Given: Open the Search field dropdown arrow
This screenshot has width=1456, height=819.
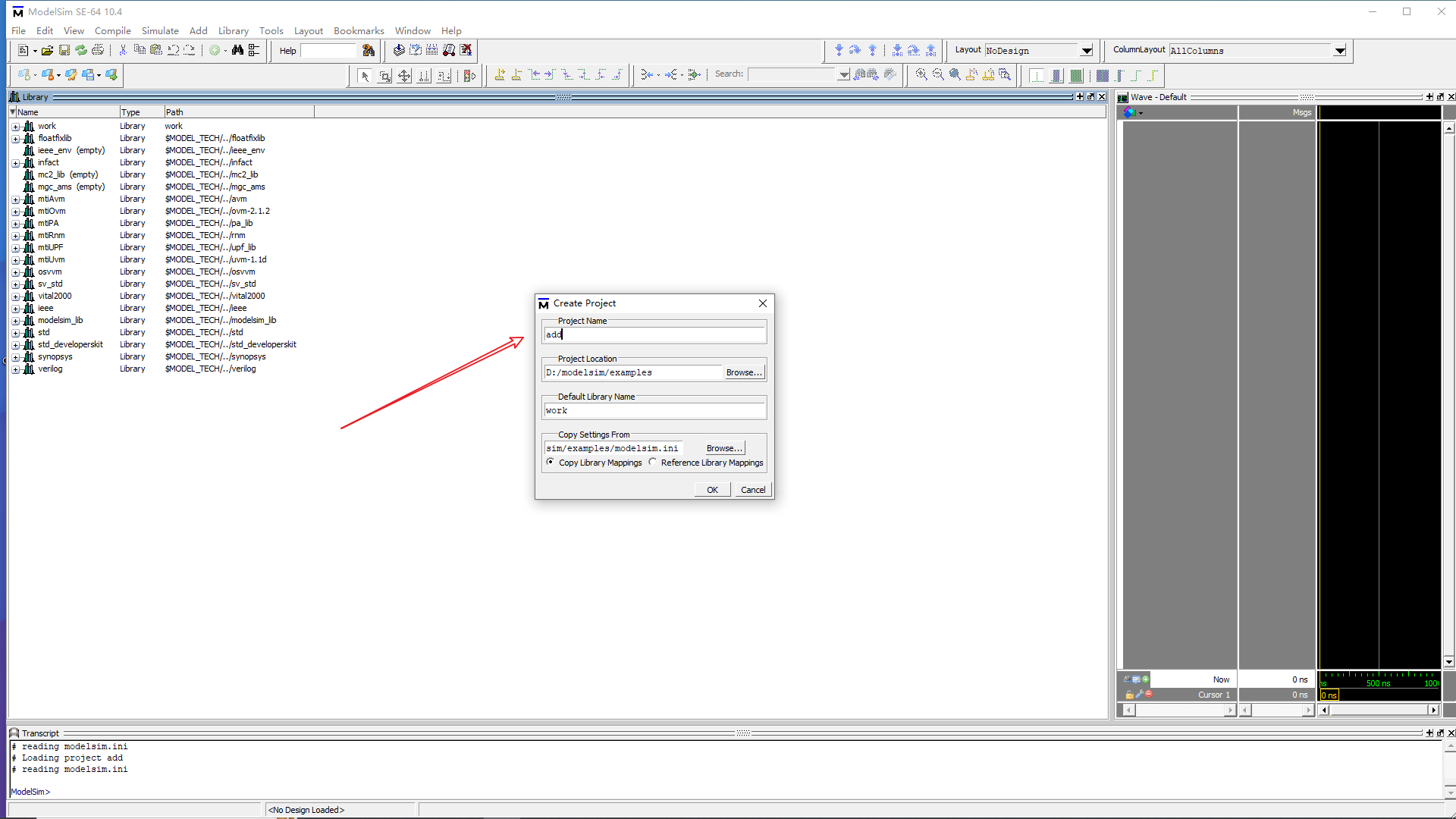Looking at the screenshot, I should coord(844,74).
